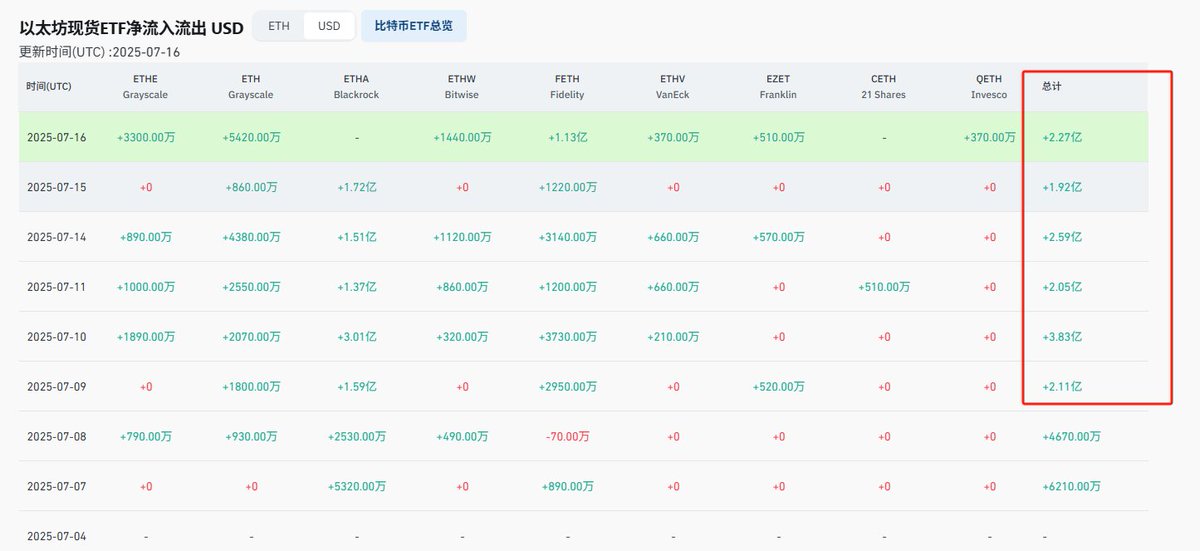The image size is (1200, 551).
Task: Select the USD unit option
Action: [329, 26]
